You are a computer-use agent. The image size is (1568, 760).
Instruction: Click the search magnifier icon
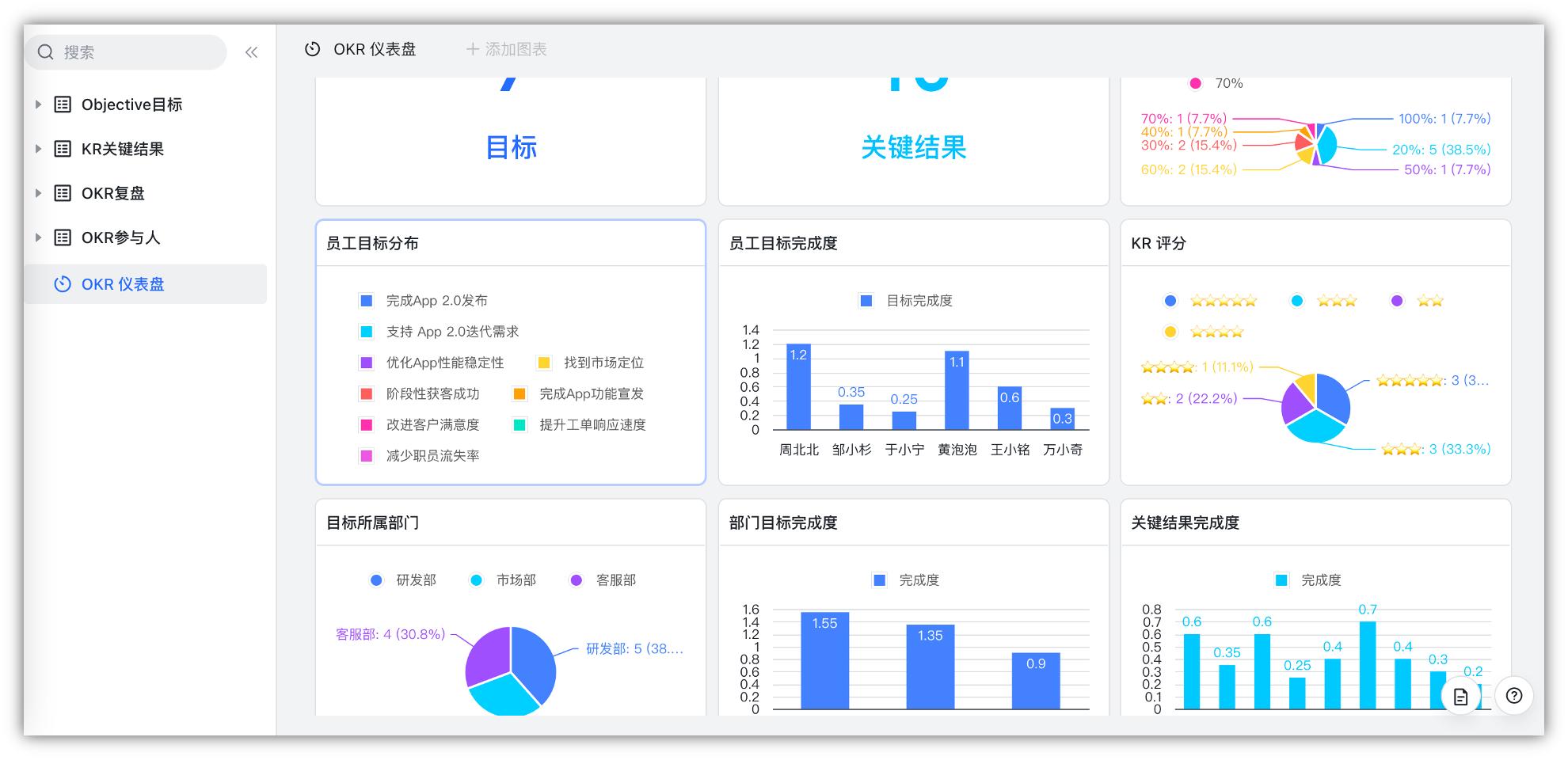pos(45,52)
